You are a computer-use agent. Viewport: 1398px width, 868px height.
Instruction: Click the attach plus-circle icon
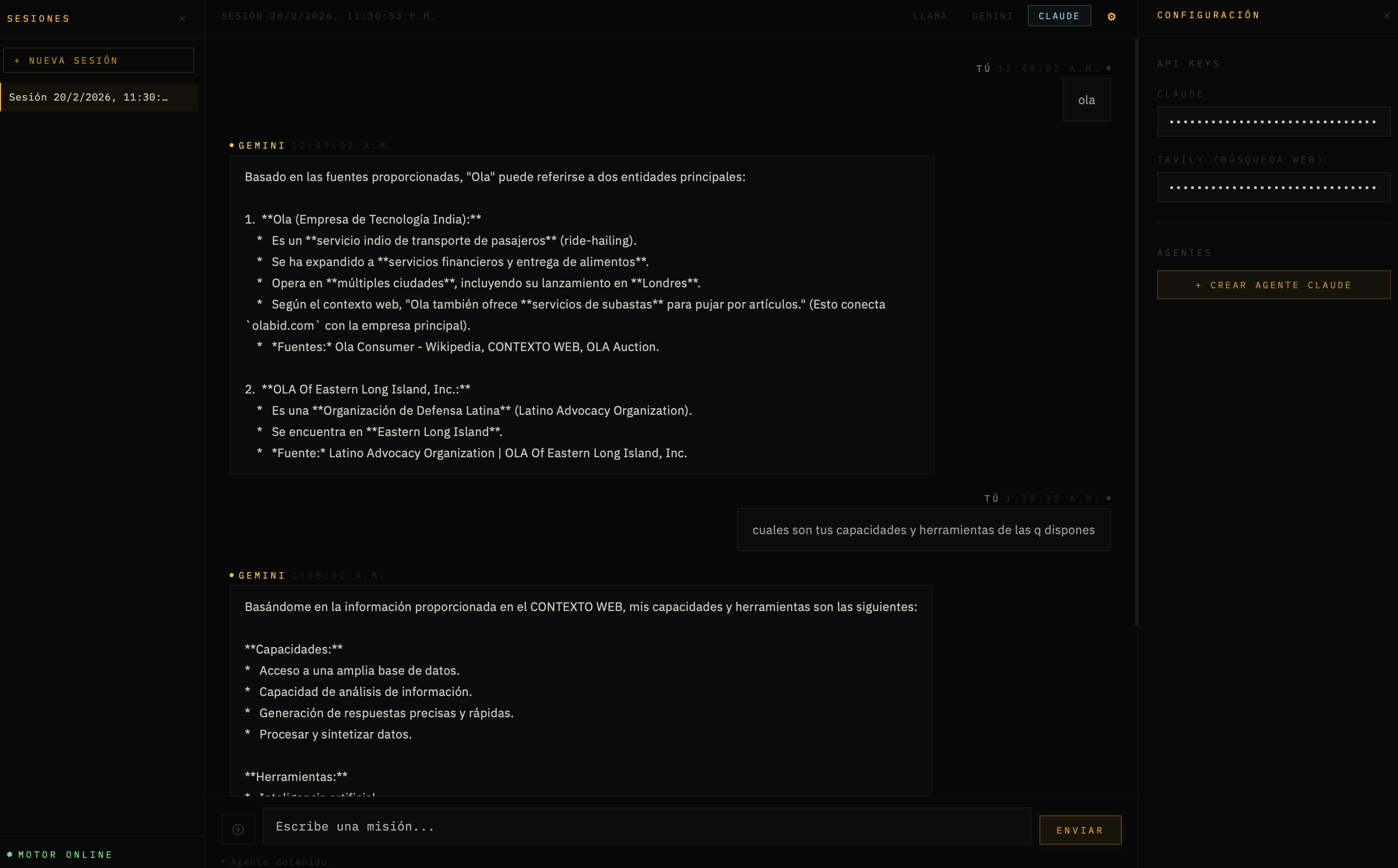tap(238, 830)
